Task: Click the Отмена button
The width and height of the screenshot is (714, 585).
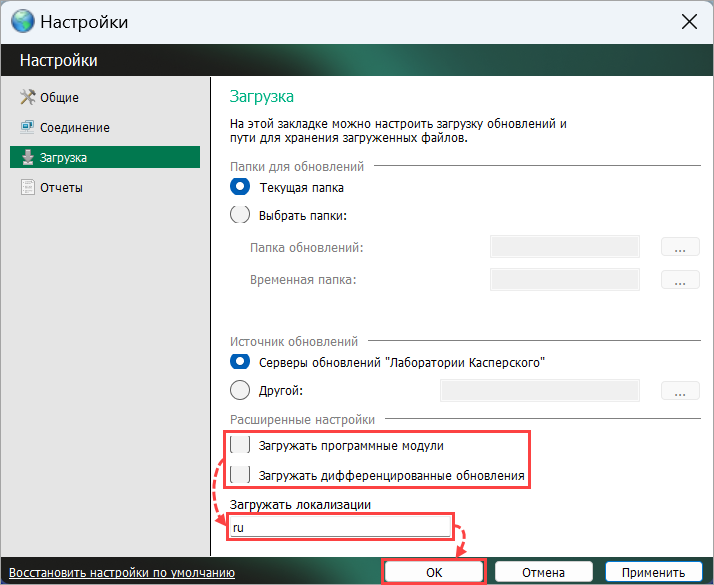Action: (544, 572)
